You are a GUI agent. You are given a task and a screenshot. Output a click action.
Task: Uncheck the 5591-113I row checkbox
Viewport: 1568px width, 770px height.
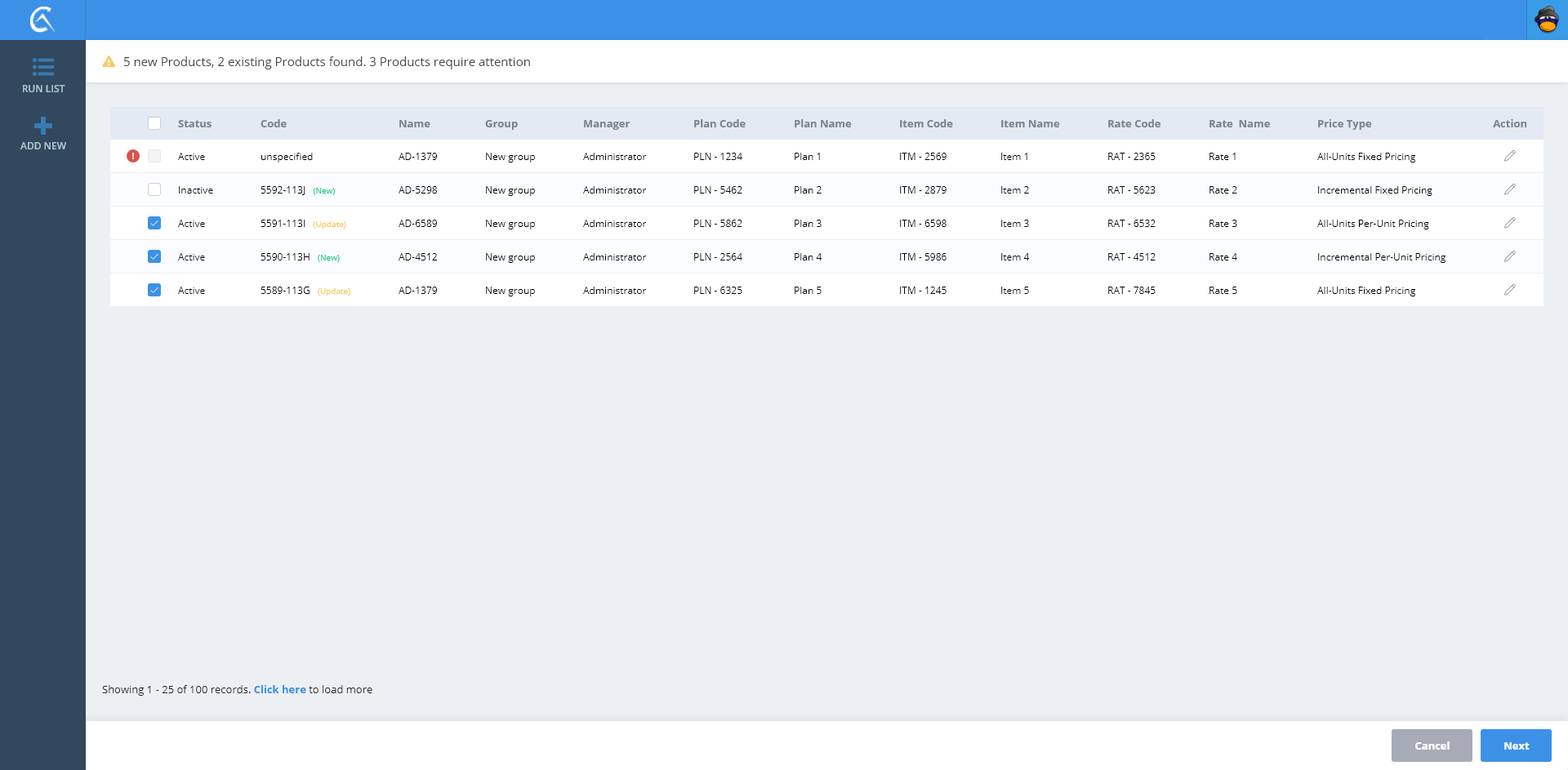click(154, 223)
